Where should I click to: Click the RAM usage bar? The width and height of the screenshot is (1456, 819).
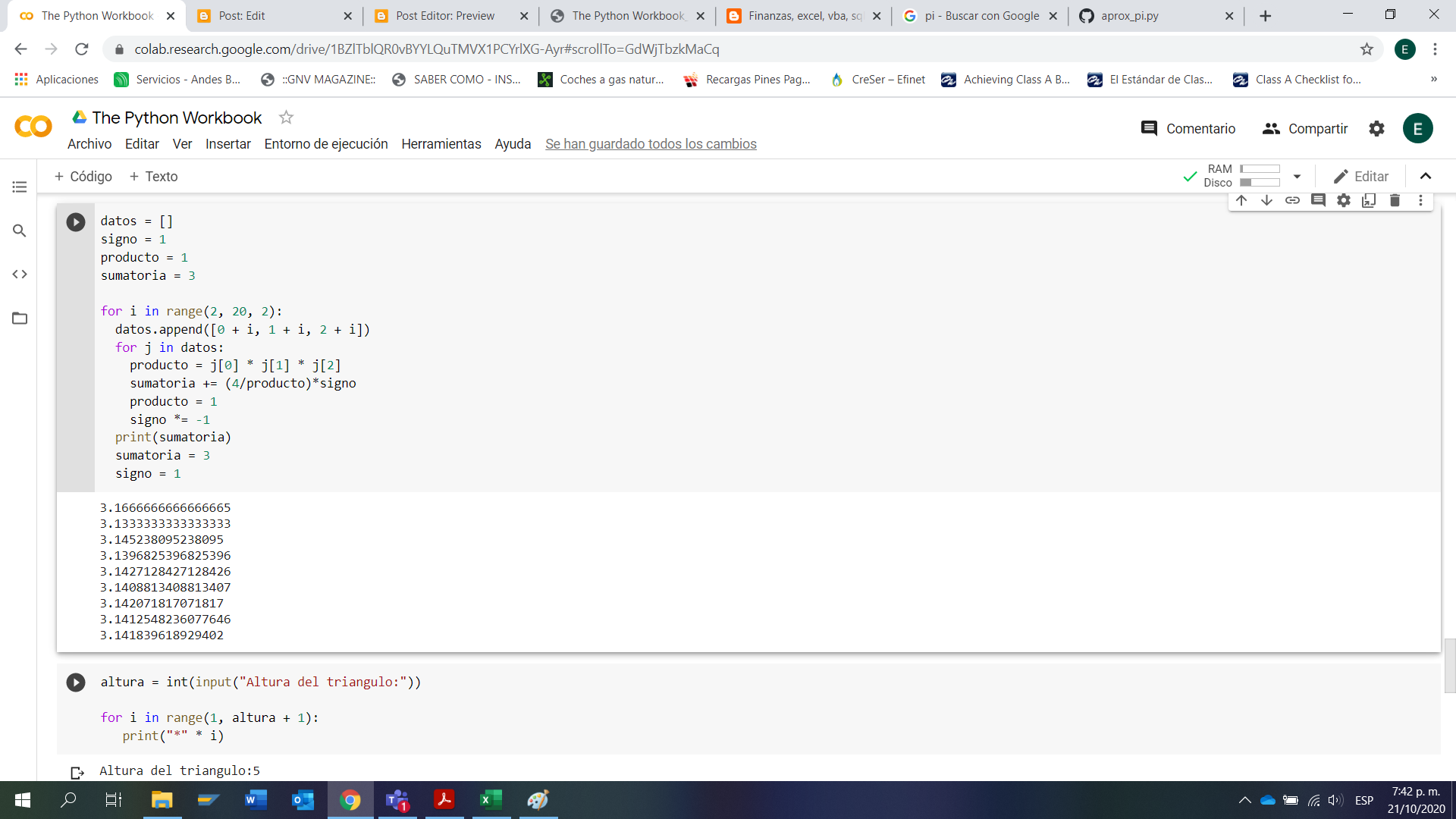(1261, 169)
